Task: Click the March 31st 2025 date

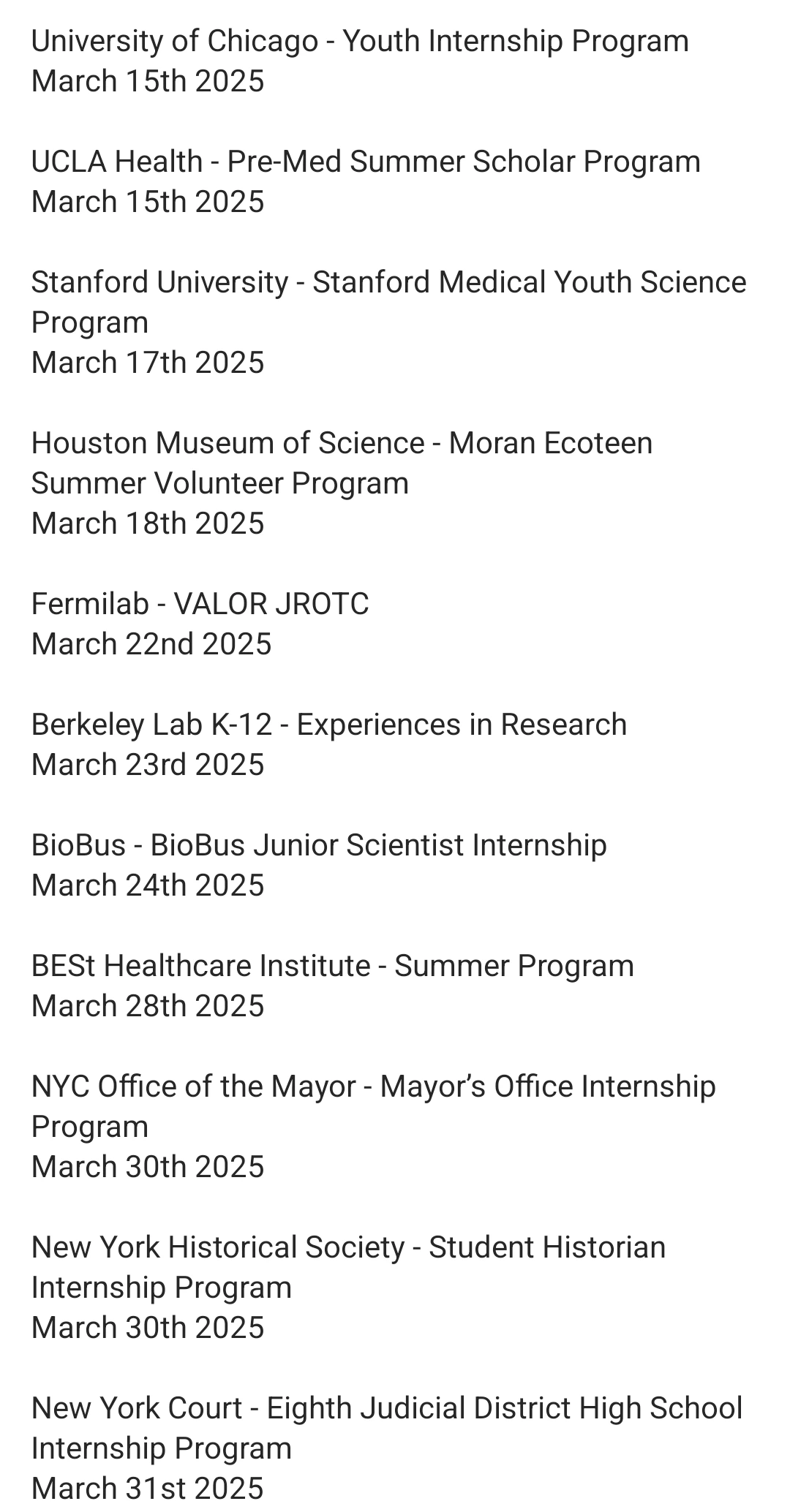Action: [x=148, y=1489]
